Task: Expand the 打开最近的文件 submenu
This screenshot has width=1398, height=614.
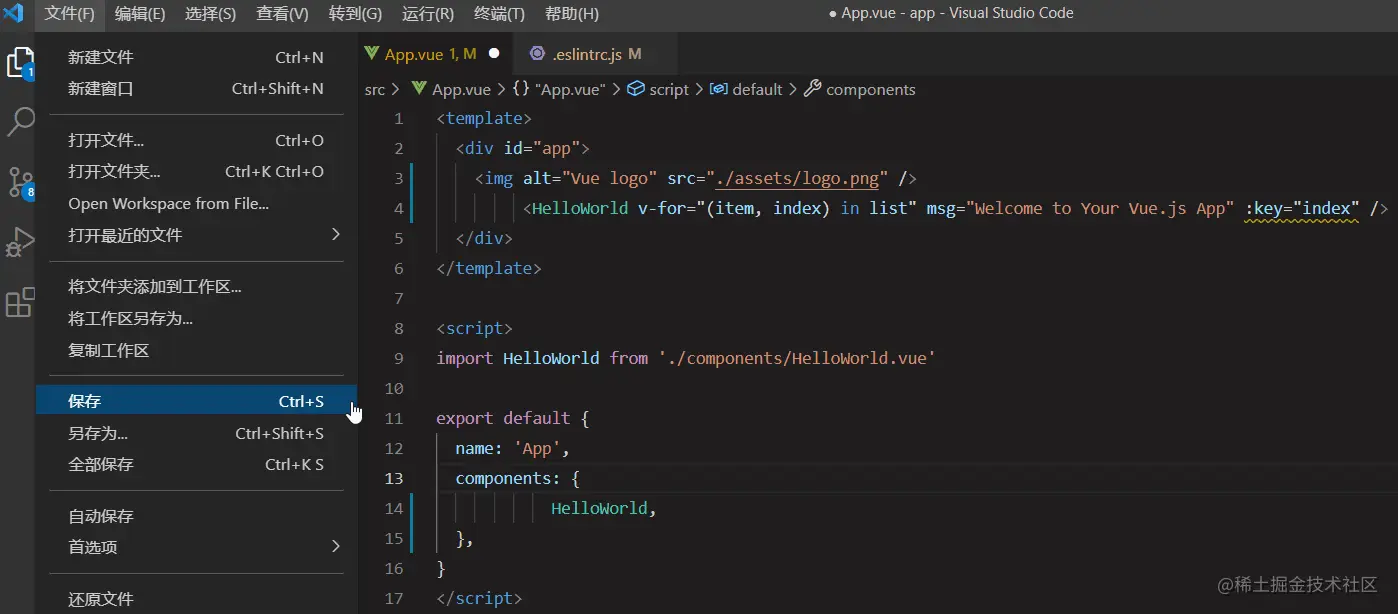Action: tap(196, 236)
